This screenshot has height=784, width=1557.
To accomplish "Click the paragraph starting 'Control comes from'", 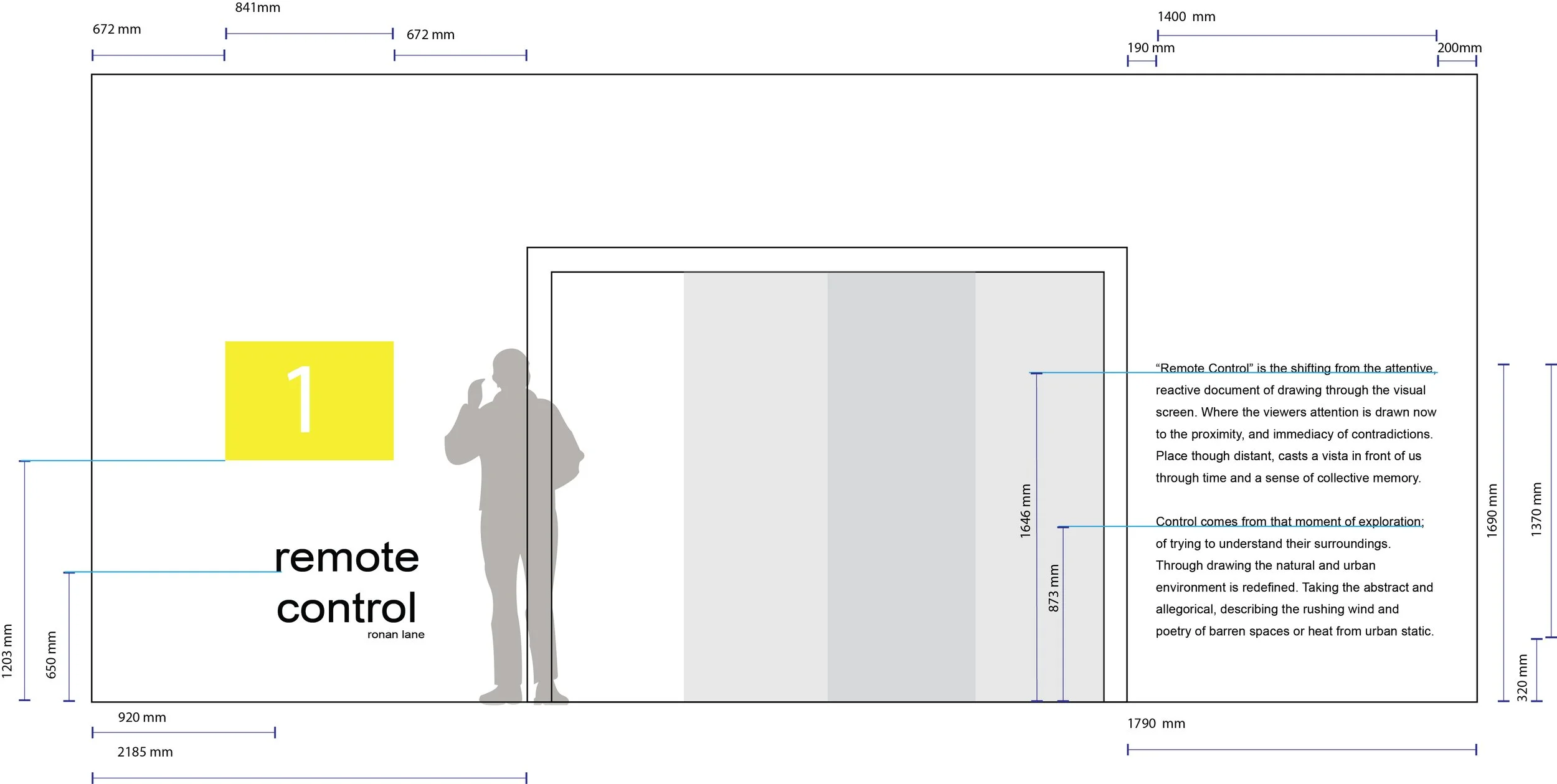I will pyautogui.click(x=1294, y=576).
